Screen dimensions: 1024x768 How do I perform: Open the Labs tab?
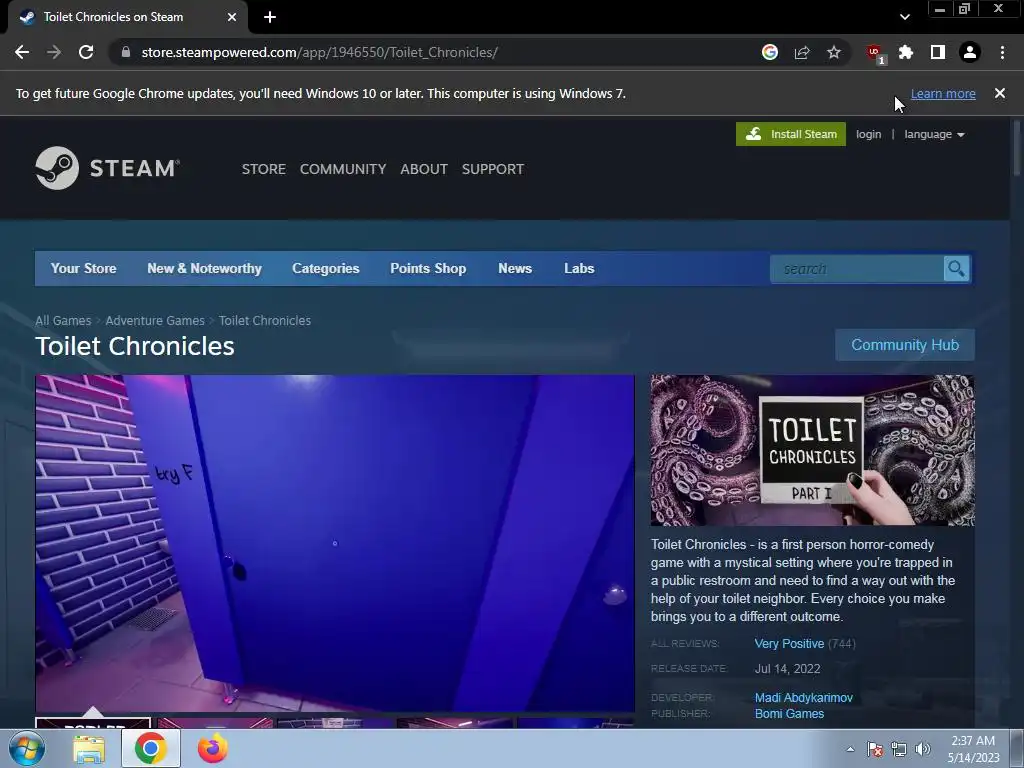[x=579, y=268]
